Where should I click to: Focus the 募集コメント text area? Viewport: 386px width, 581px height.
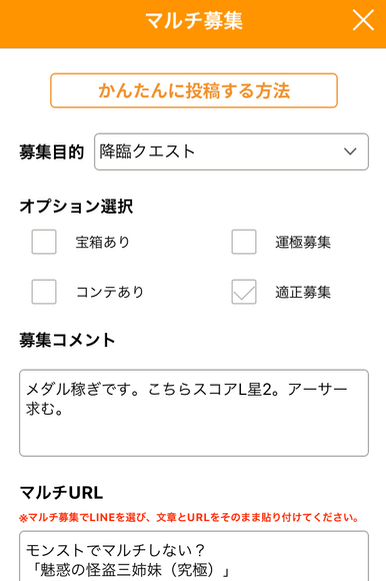coord(194,413)
